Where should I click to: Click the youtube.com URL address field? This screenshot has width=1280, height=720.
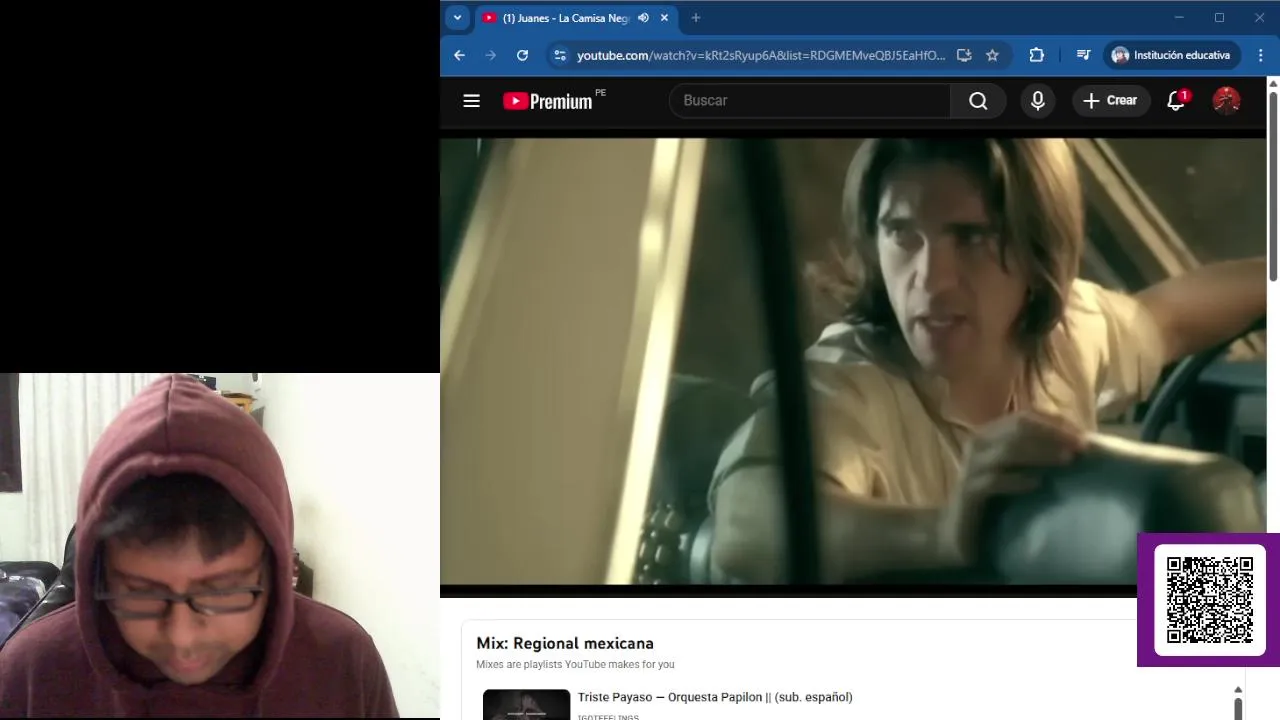point(760,55)
